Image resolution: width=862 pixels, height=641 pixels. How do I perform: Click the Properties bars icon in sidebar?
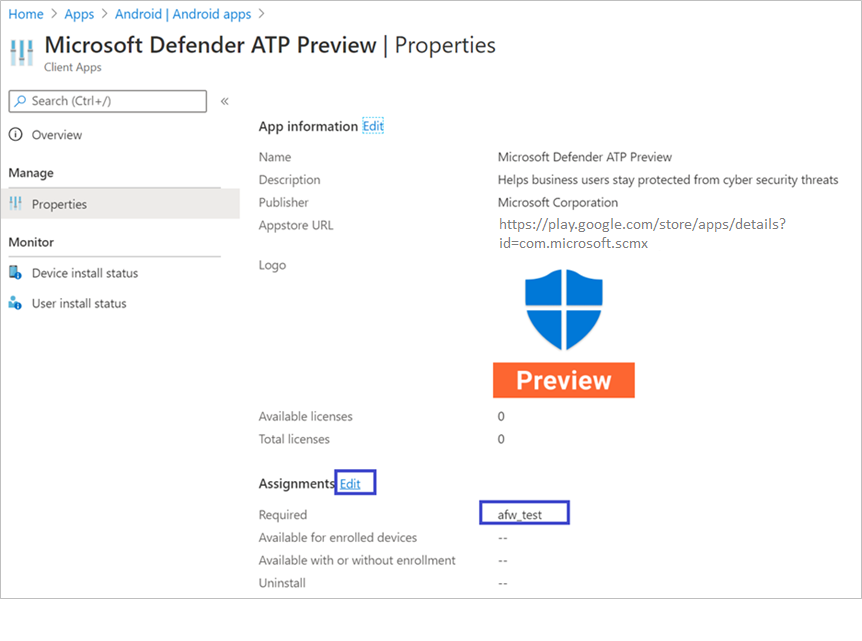pos(16,204)
